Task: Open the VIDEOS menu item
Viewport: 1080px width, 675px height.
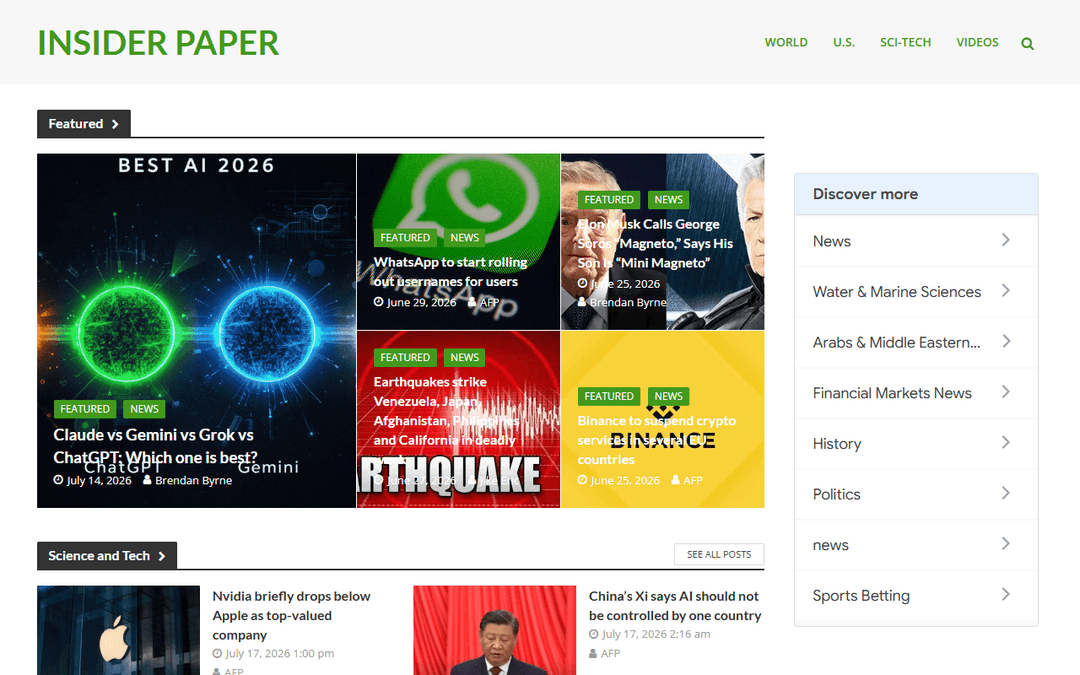Action: 977,42
